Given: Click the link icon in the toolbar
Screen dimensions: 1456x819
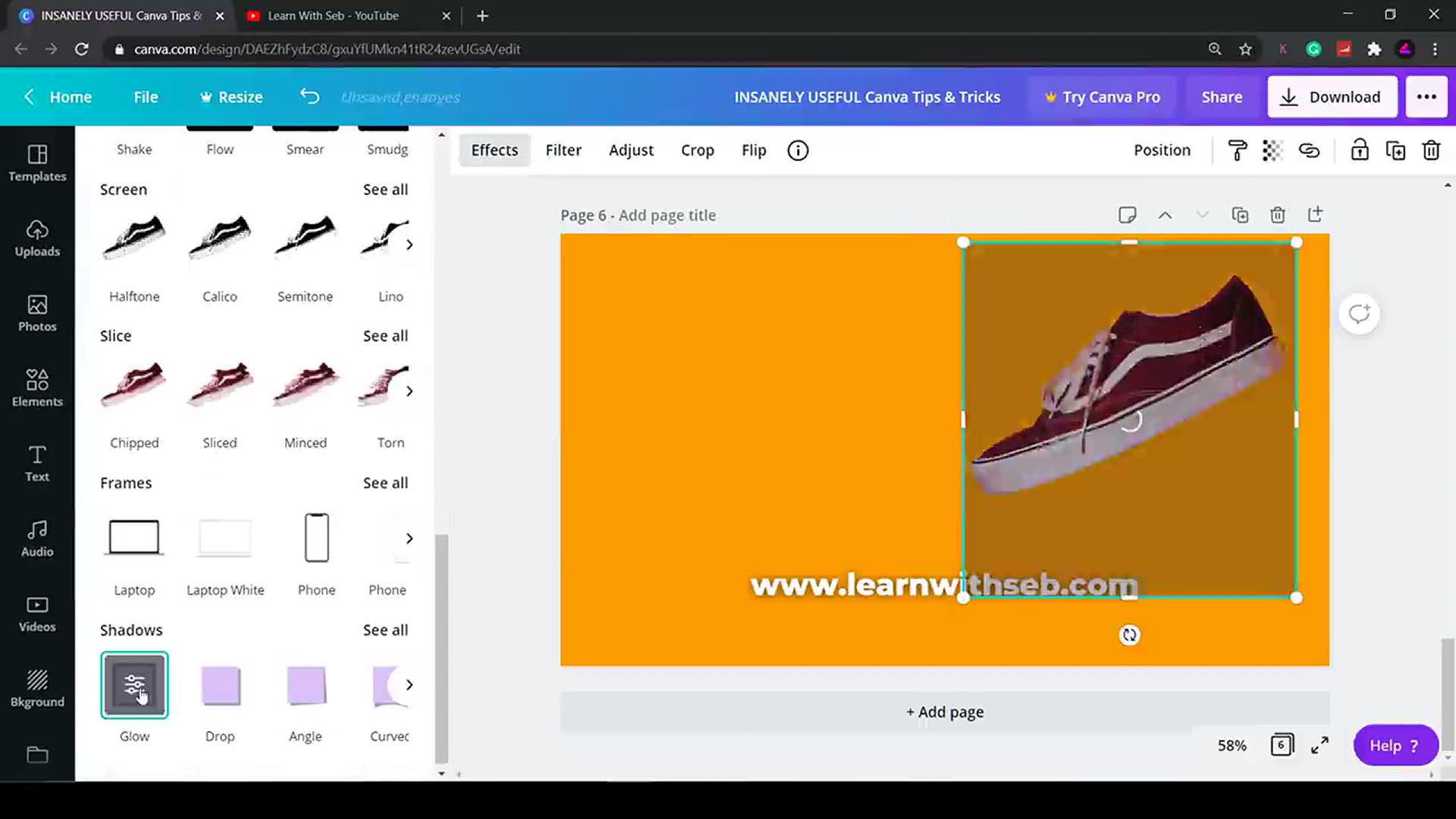Looking at the screenshot, I should (x=1309, y=150).
